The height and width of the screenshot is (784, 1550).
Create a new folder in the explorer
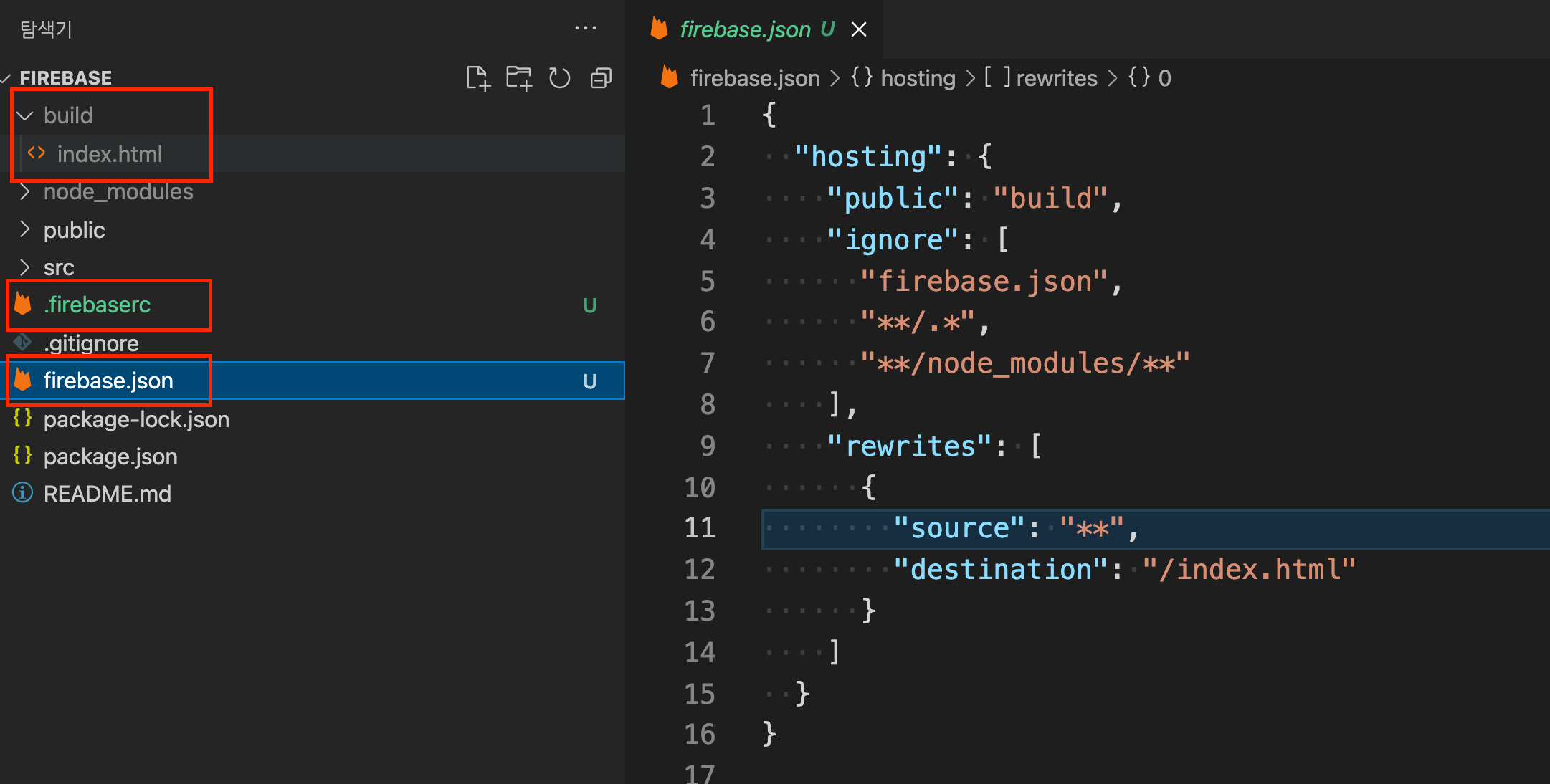pos(518,79)
